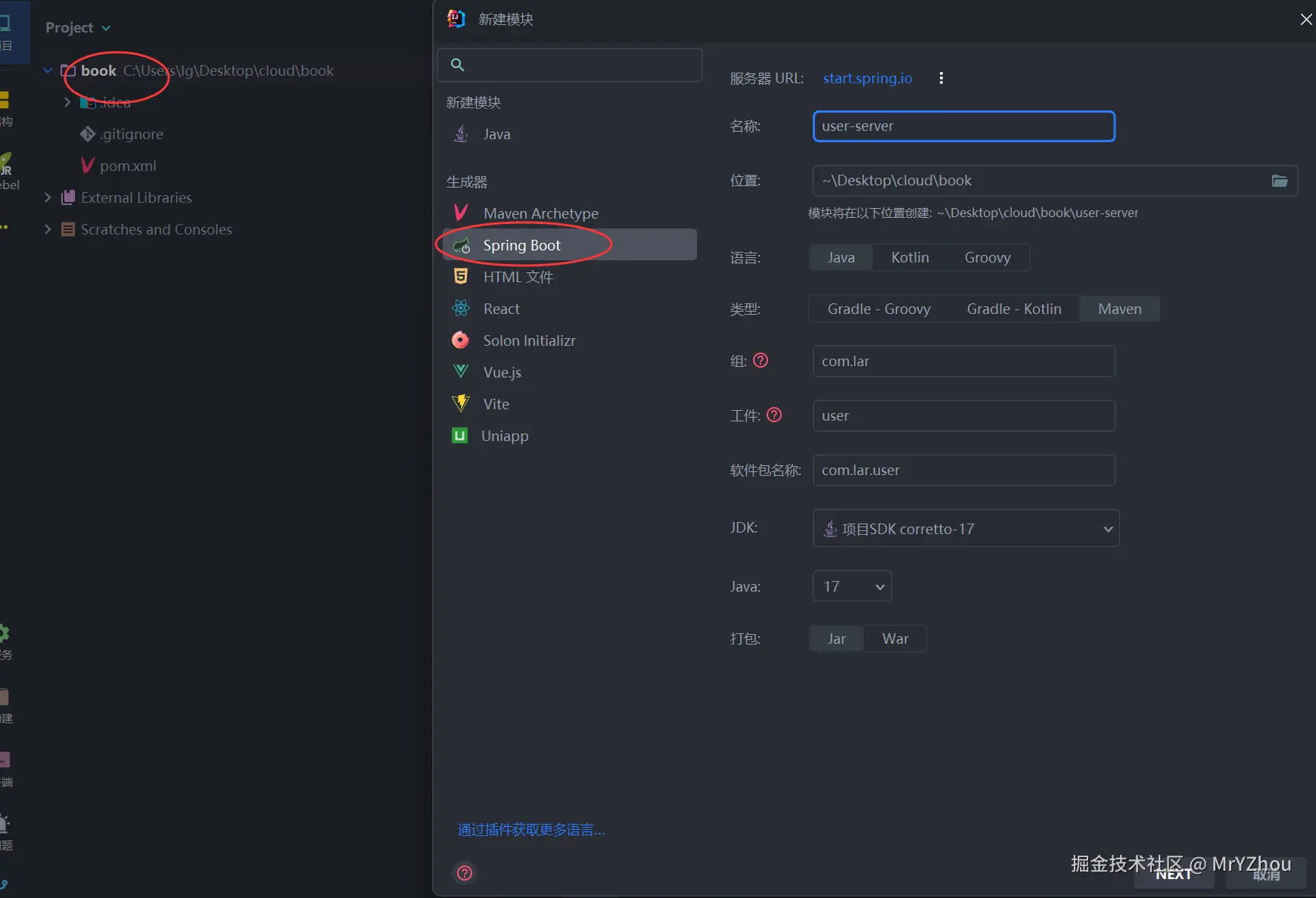
Task: Click the 通过插件获取更多语言 link
Action: 531,830
